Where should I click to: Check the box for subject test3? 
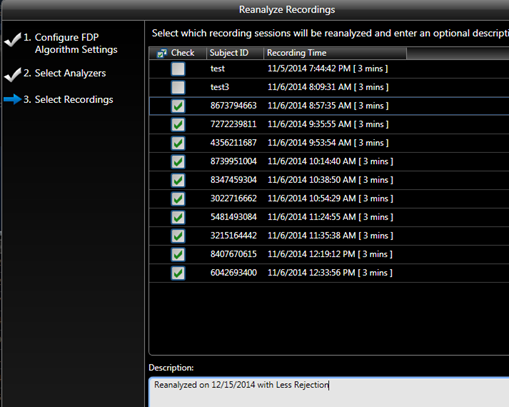pyautogui.click(x=178, y=87)
